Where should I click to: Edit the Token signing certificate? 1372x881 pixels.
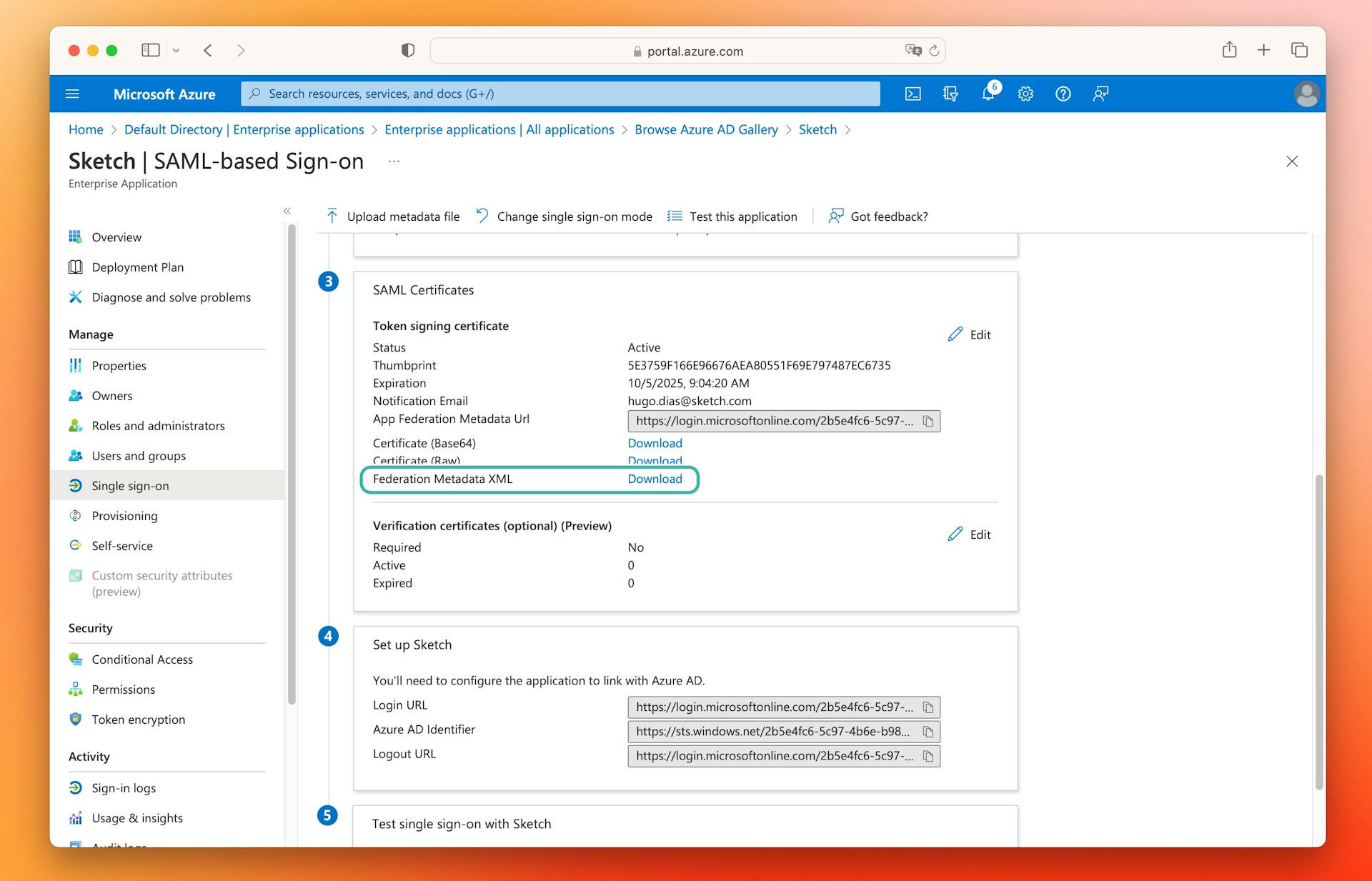pyautogui.click(x=969, y=334)
